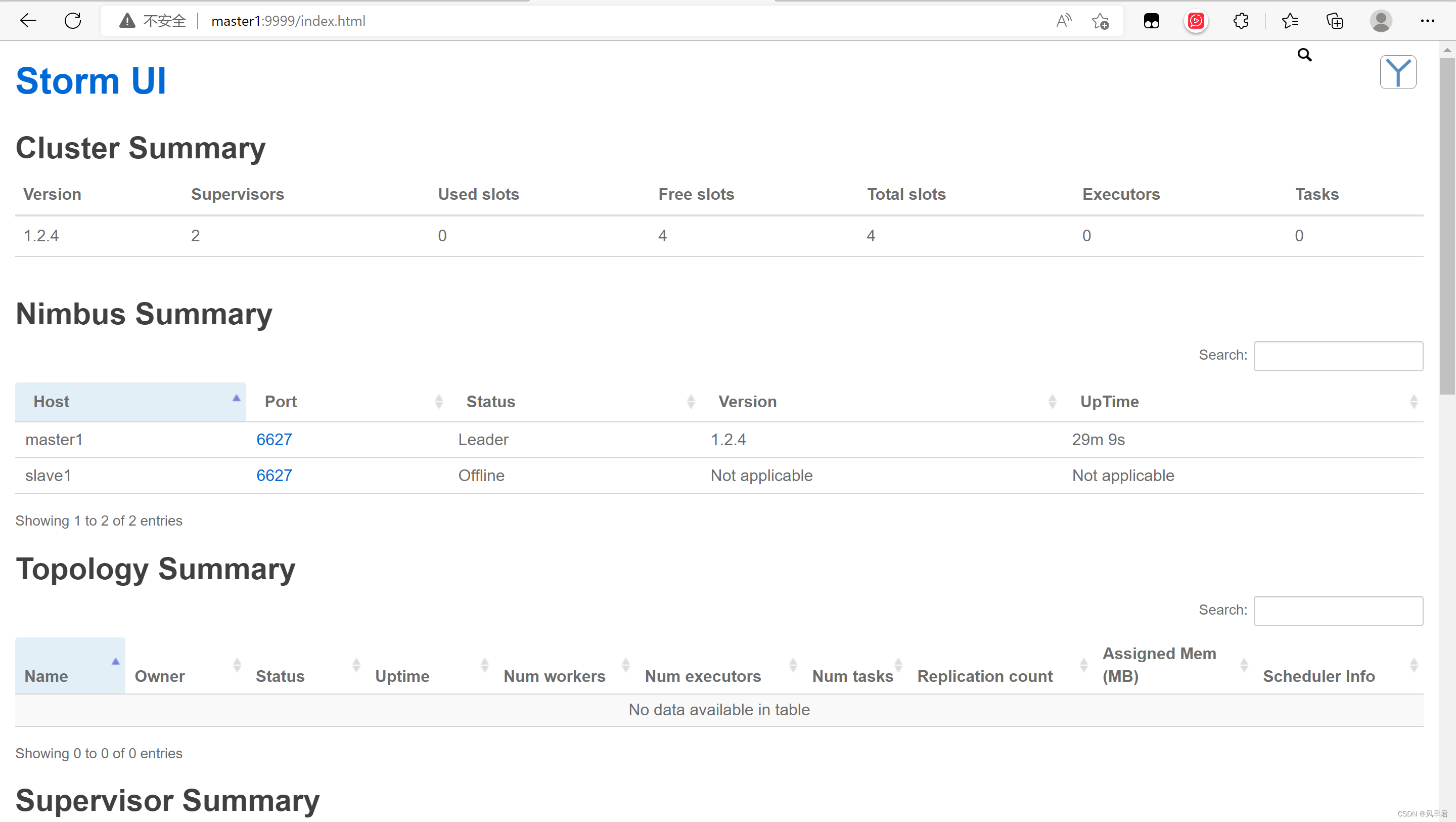
Task: Open the browser extensions puzzle icon
Action: tap(1241, 21)
